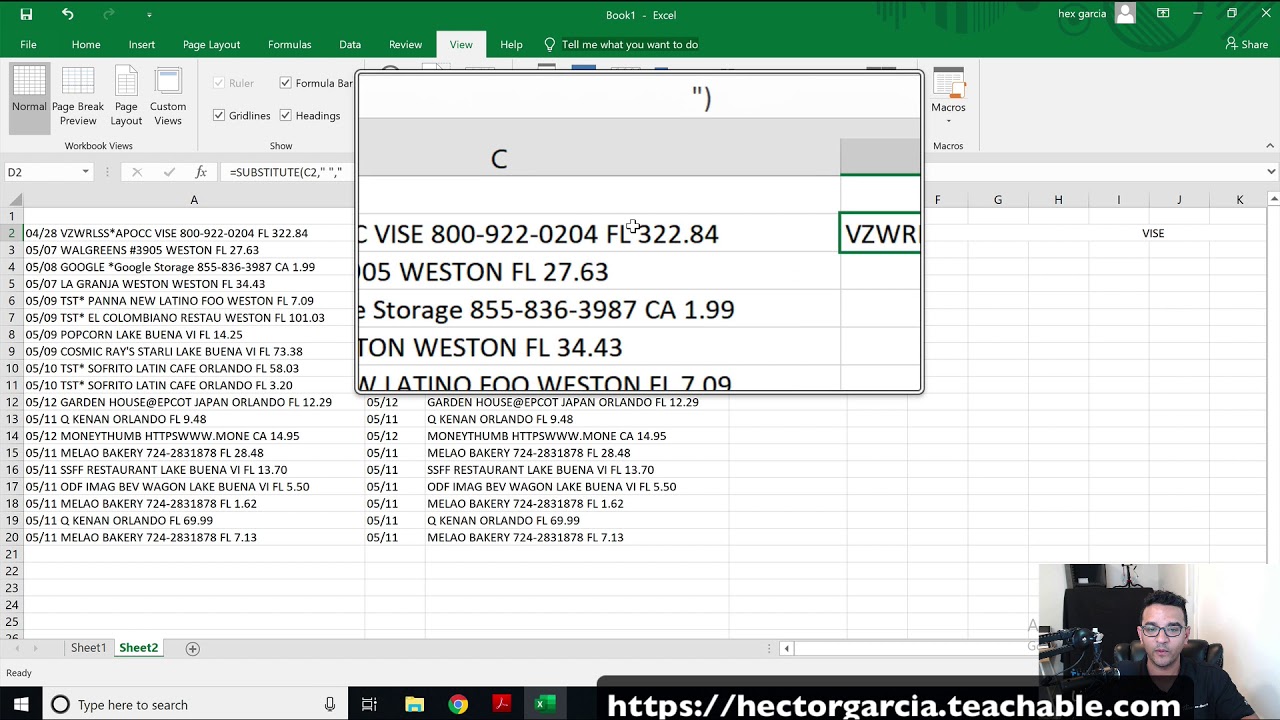Click the Name Box showing D2
Screen dimensions: 1280x720
(42, 172)
